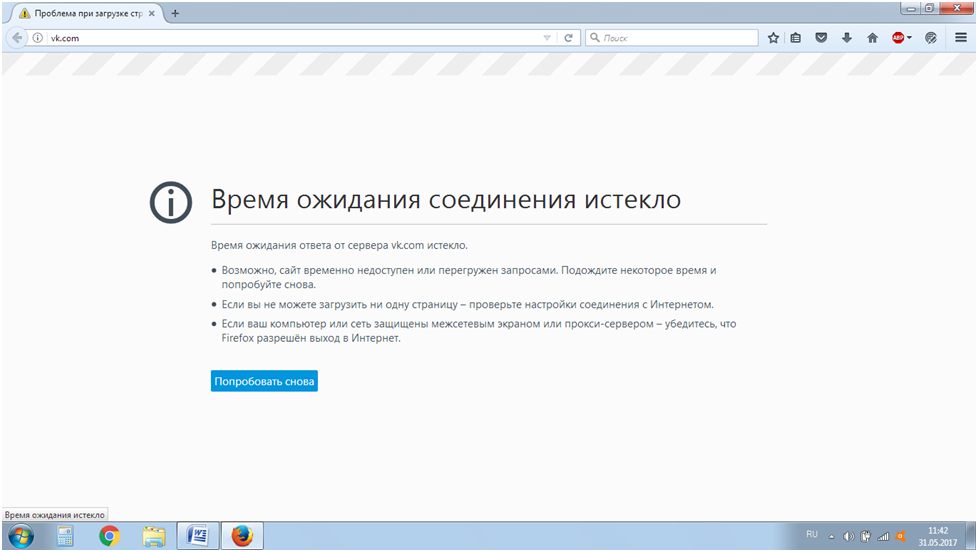
Task: Switch to Microsoft Word taskbar icon
Action: [x=198, y=536]
